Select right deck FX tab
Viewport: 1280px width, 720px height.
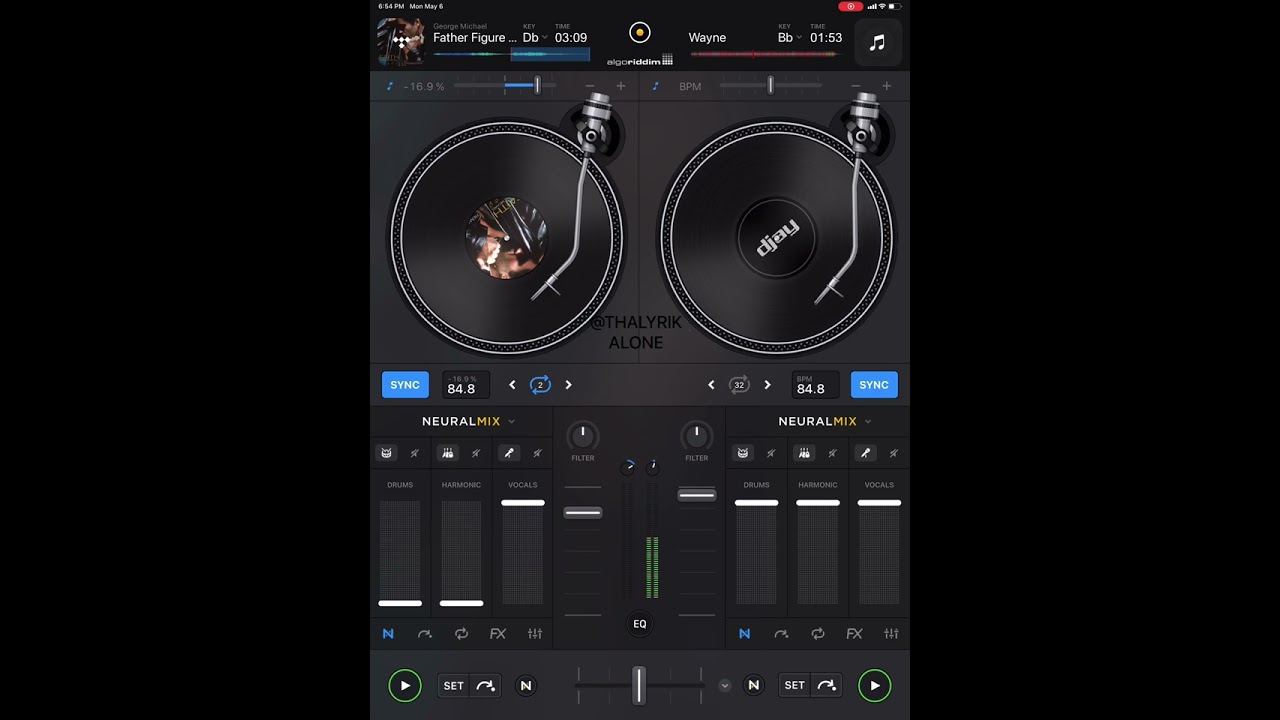pos(854,634)
